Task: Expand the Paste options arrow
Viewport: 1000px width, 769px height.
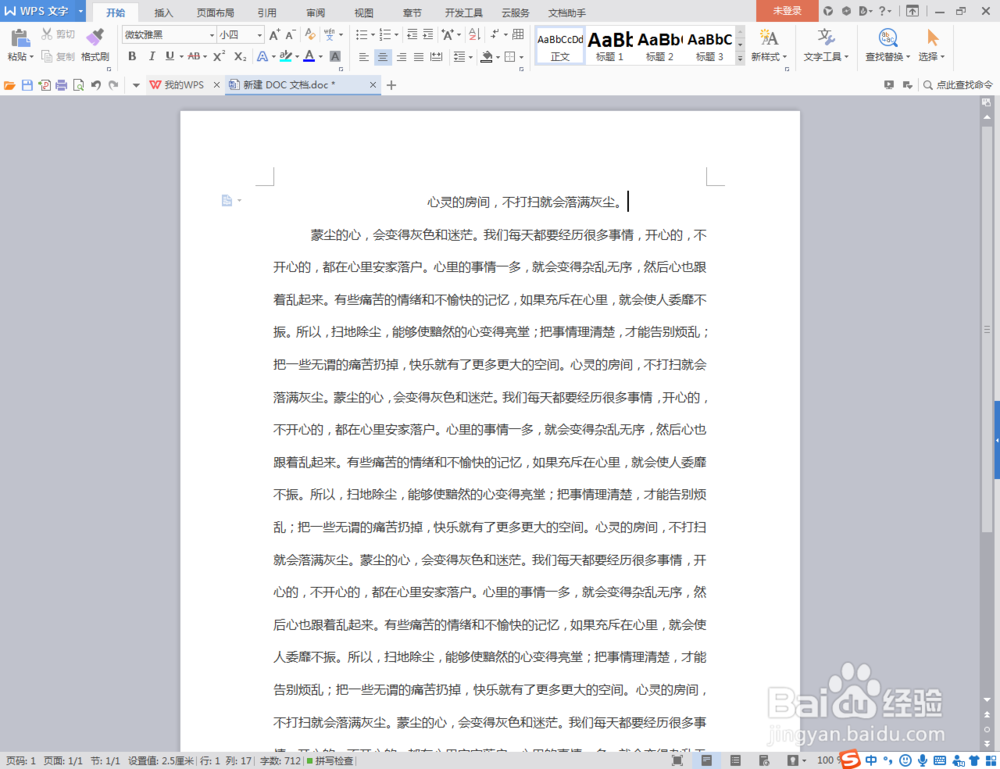Action: 31,57
